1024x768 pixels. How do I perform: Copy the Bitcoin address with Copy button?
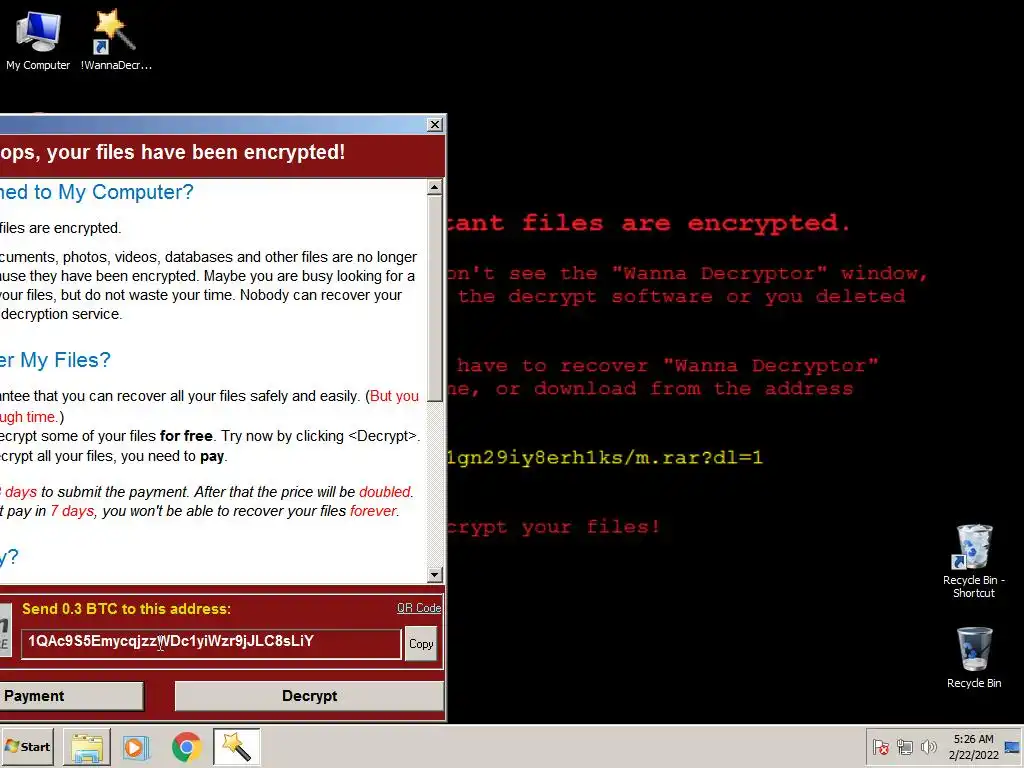click(421, 644)
